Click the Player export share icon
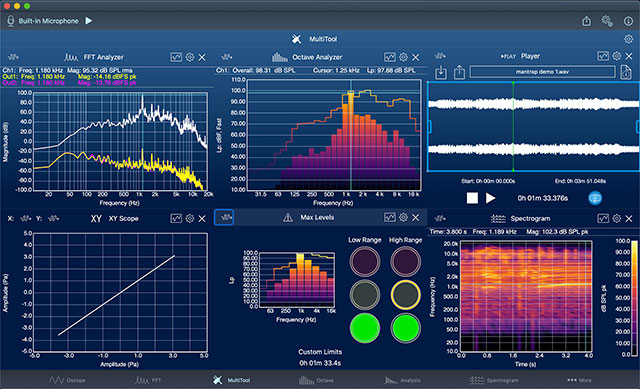The width and height of the screenshot is (640, 389). (459, 72)
